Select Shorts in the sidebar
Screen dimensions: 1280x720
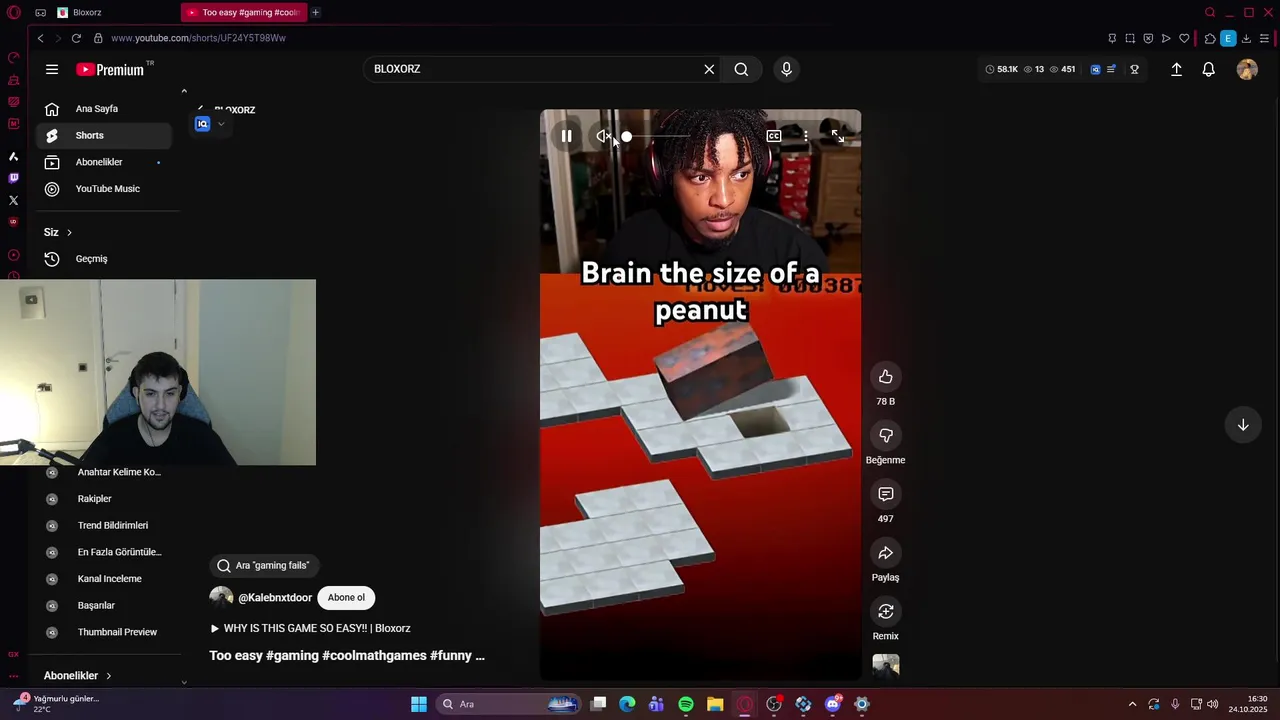104,135
